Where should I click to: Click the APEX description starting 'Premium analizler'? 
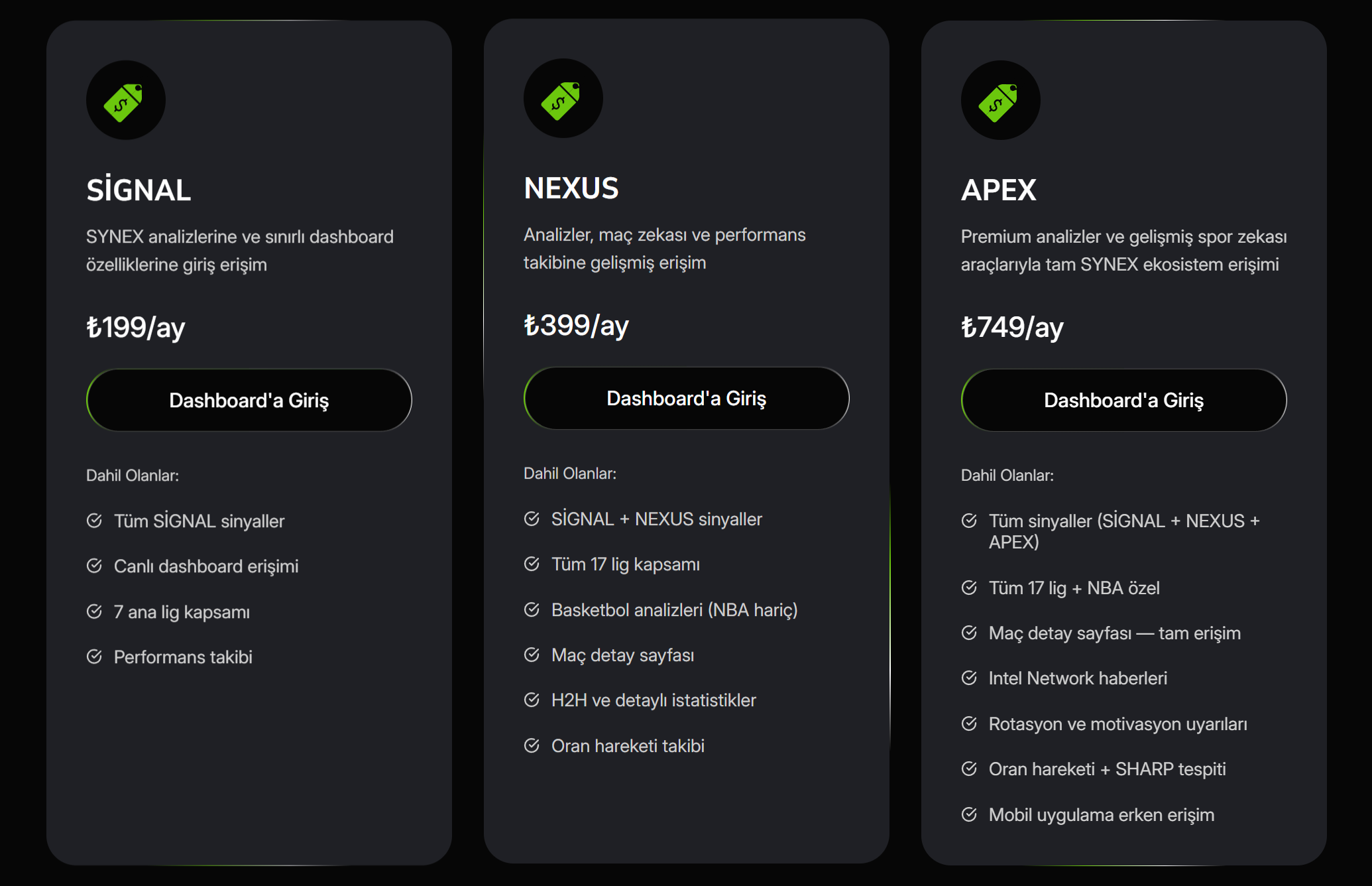(1124, 251)
